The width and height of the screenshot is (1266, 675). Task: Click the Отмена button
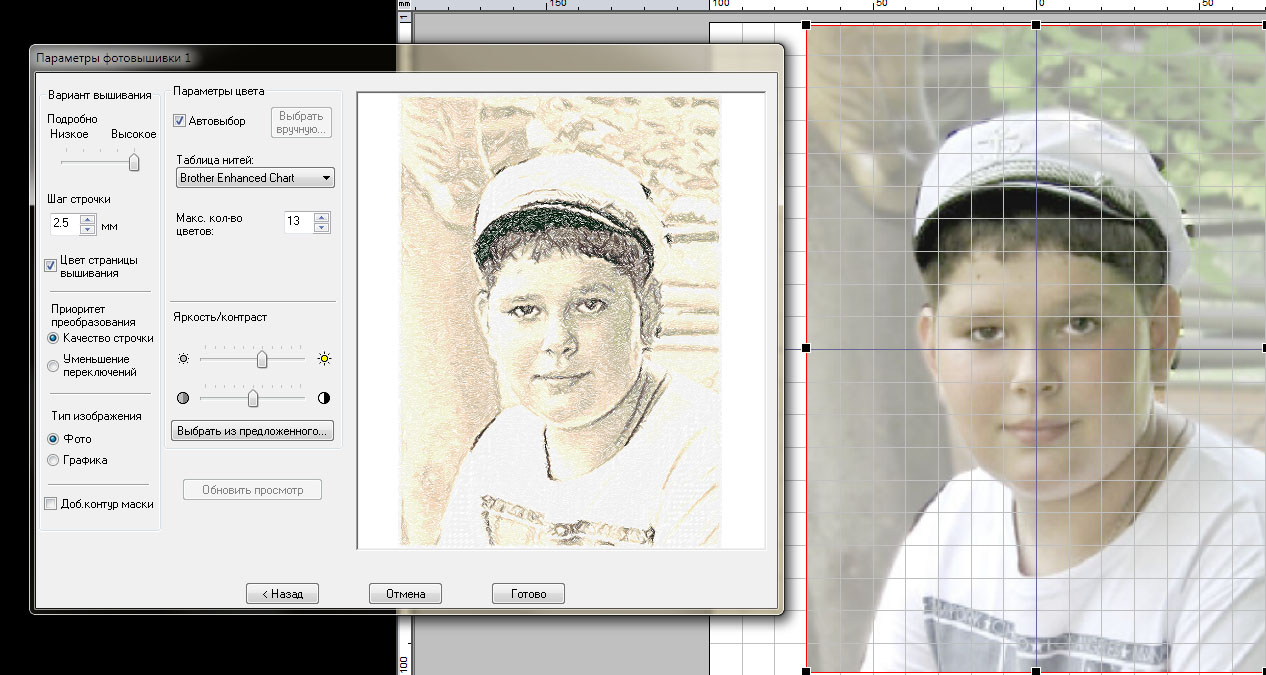(405, 594)
